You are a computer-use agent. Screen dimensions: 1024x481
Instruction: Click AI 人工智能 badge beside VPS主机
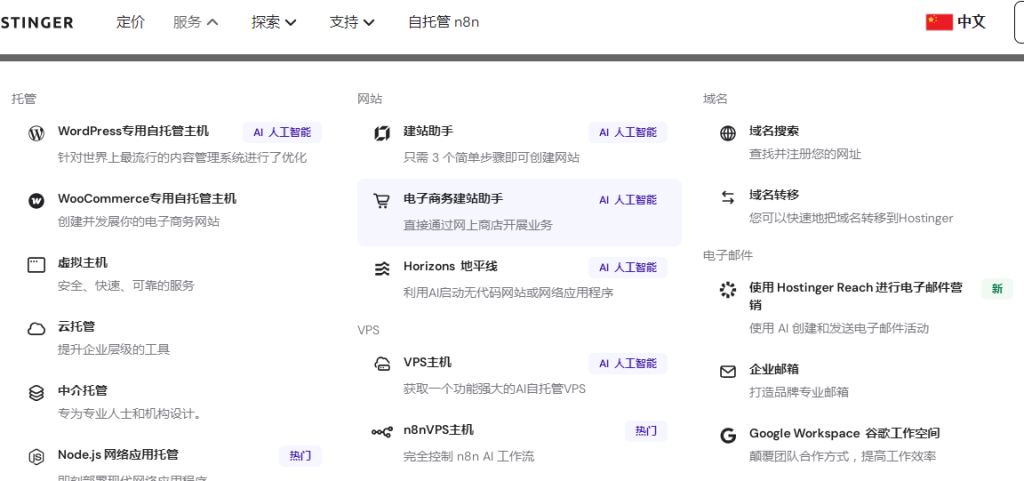pyautogui.click(x=628, y=364)
